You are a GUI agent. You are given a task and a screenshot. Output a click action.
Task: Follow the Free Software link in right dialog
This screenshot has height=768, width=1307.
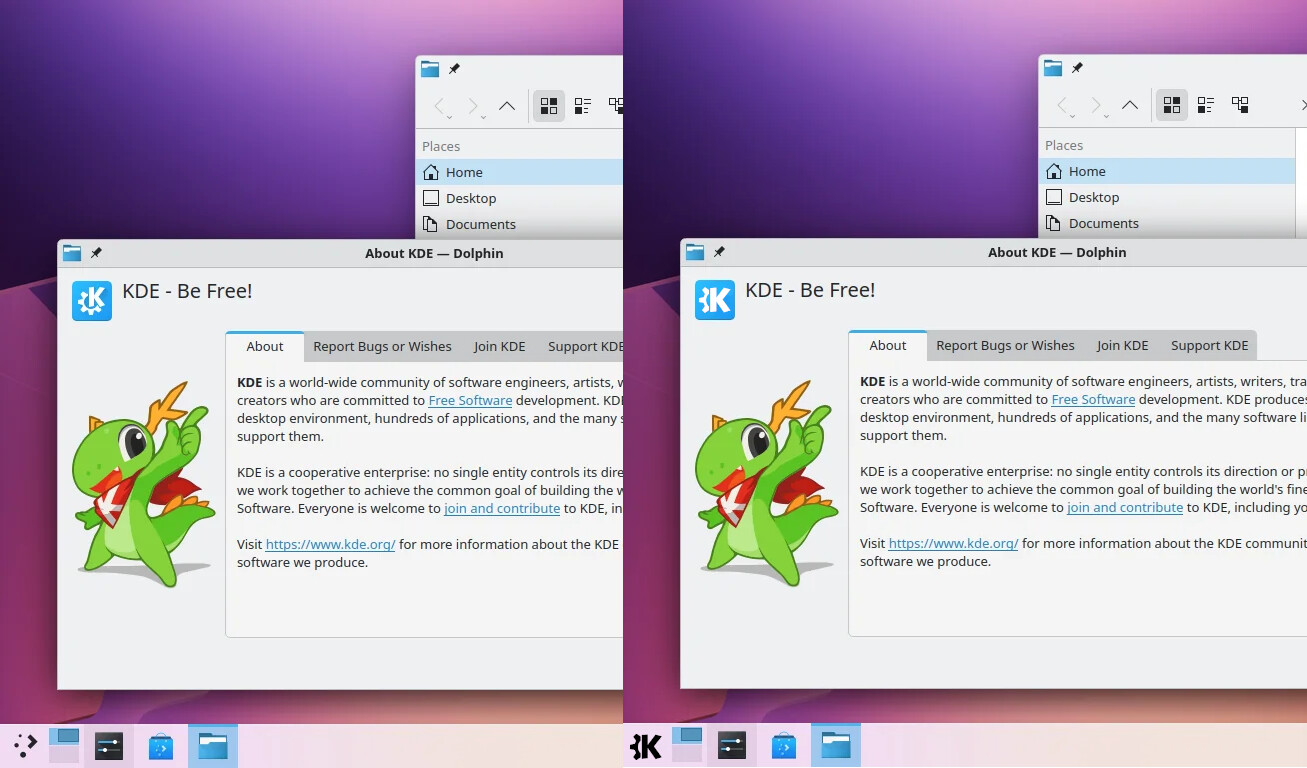[1093, 399]
